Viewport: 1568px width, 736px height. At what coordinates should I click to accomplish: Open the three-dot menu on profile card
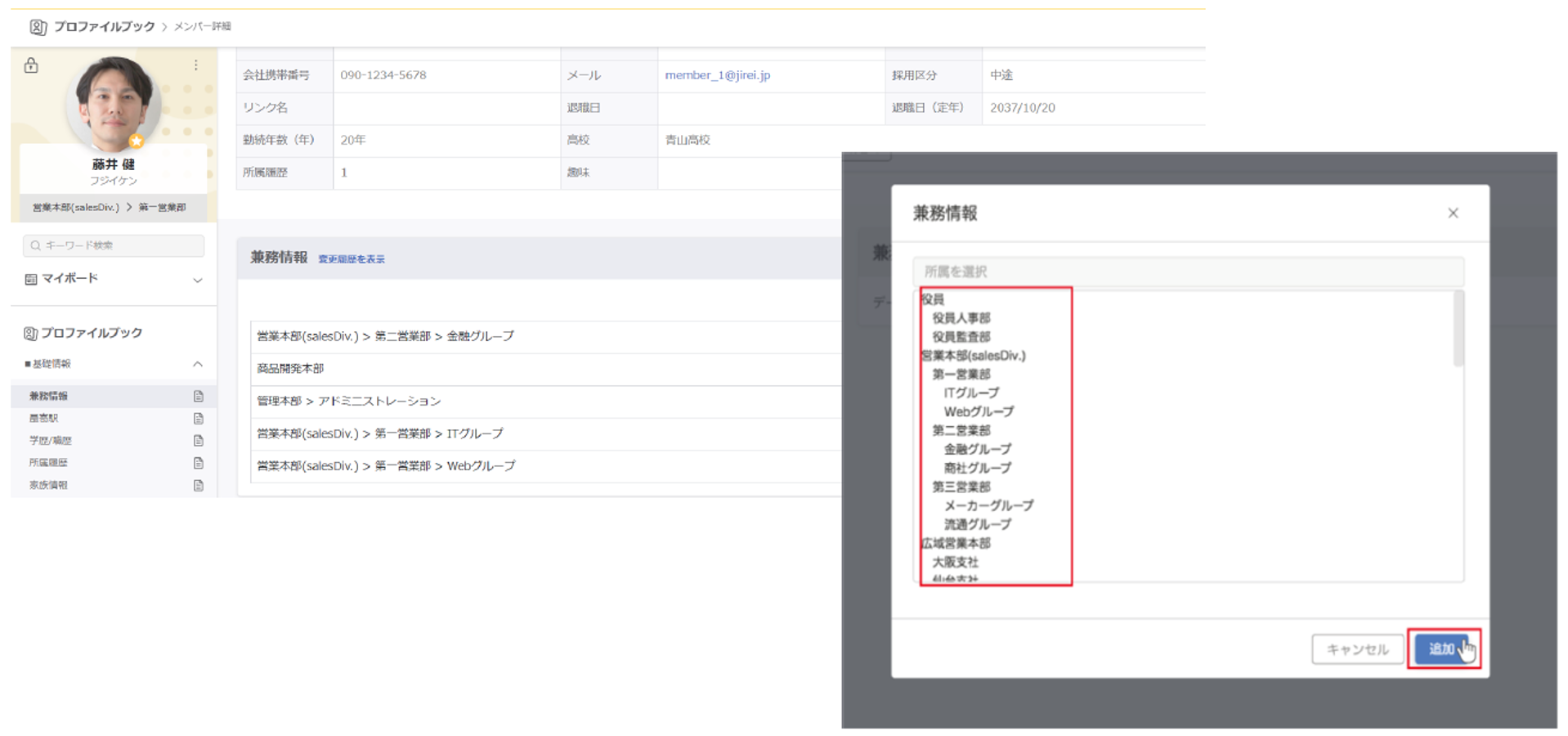pos(196,65)
